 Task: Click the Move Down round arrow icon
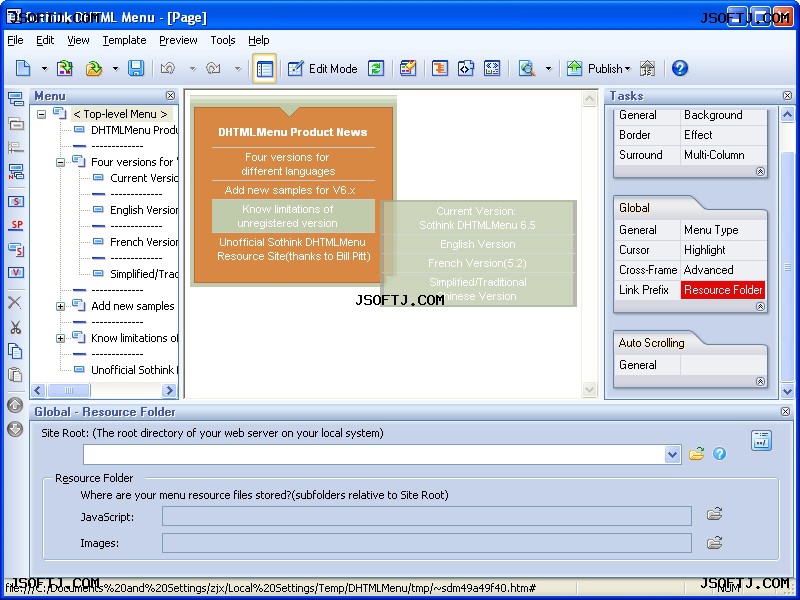(x=15, y=429)
